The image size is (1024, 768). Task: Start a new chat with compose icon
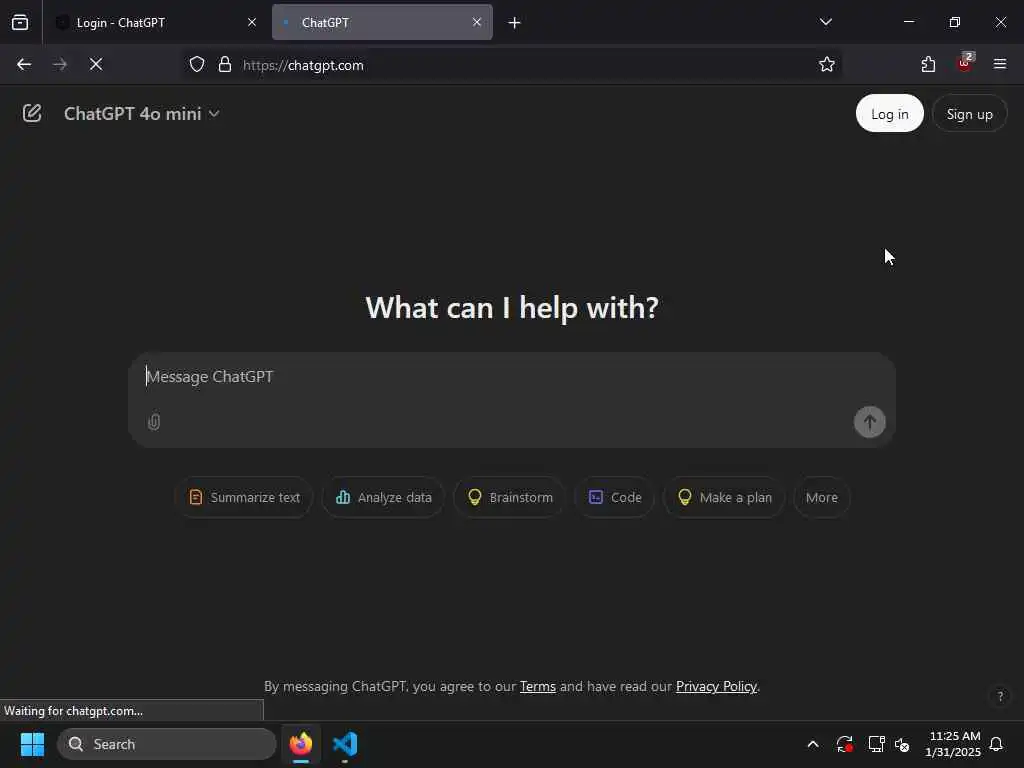point(31,114)
